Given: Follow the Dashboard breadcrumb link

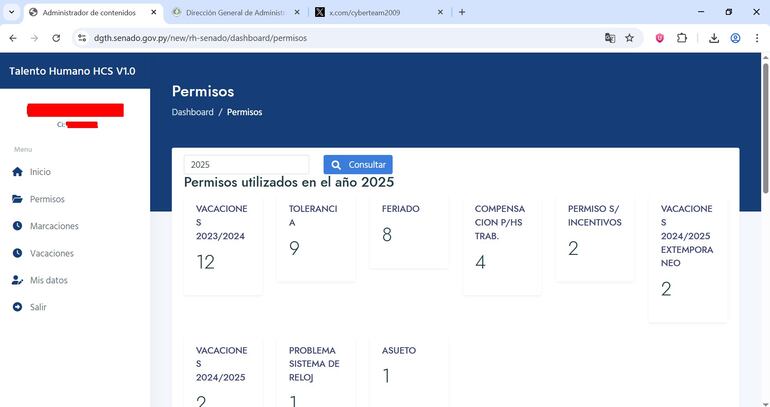Looking at the screenshot, I should click(x=192, y=112).
